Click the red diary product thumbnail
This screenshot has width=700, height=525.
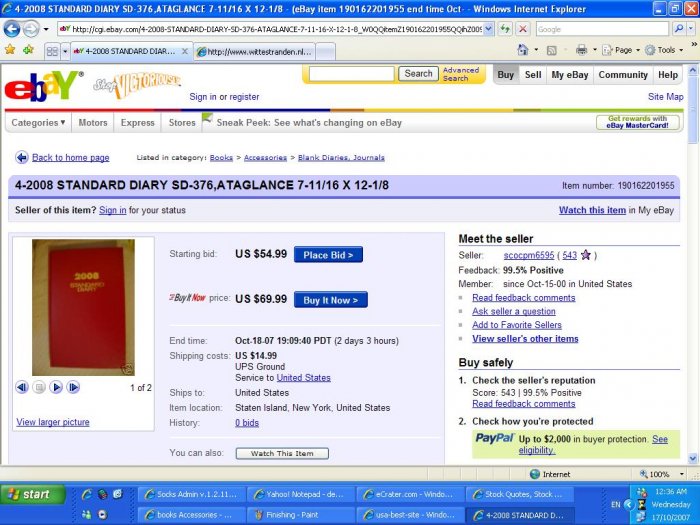coord(83,307)
